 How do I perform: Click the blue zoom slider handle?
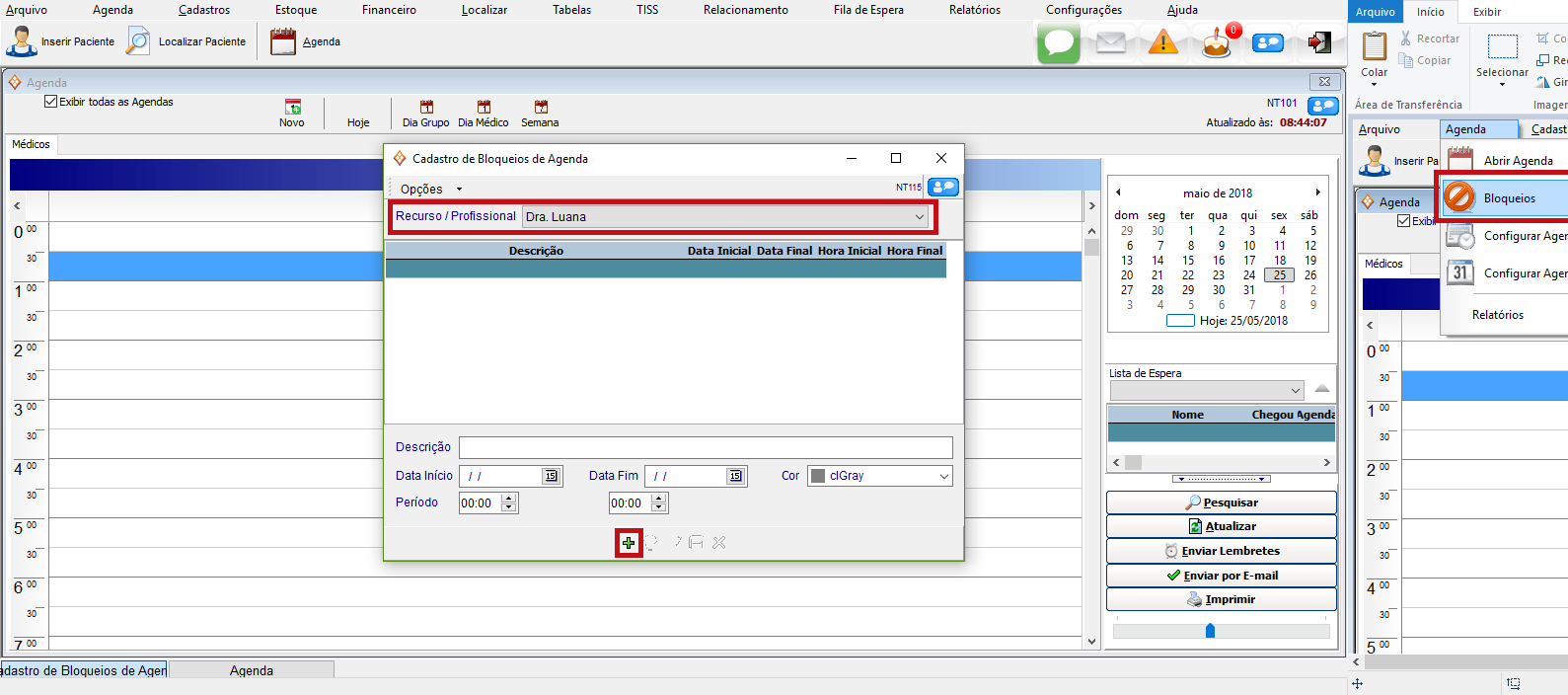pyautogui.click(x=1210, y=631)
